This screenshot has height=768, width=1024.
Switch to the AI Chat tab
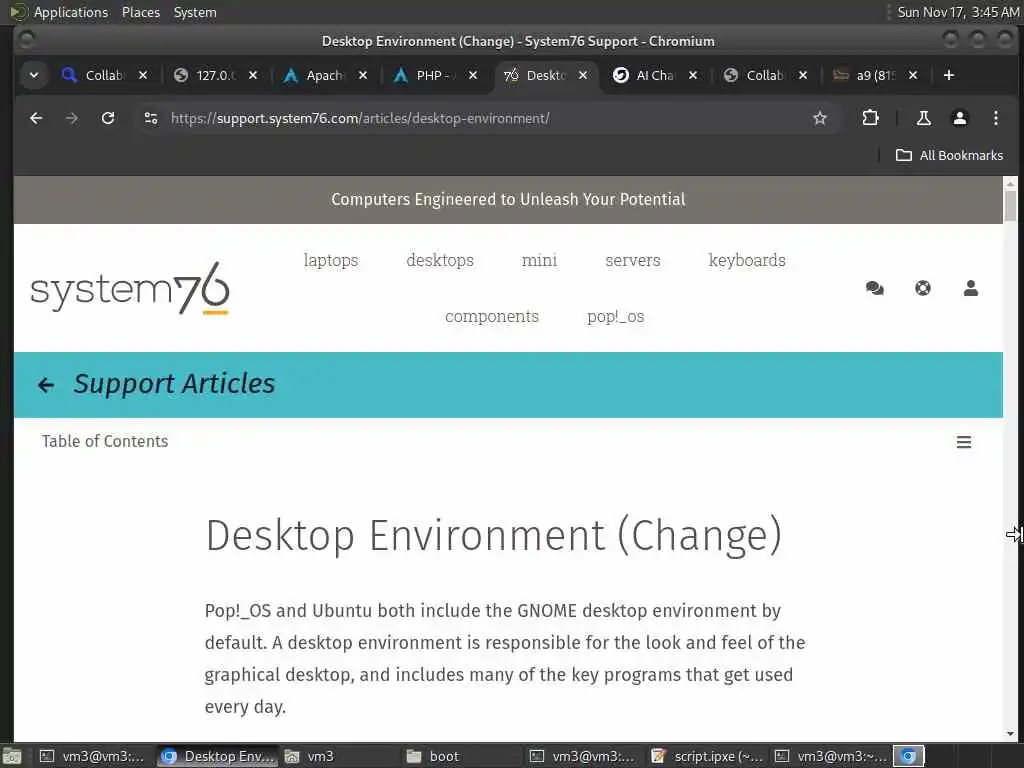654,75
